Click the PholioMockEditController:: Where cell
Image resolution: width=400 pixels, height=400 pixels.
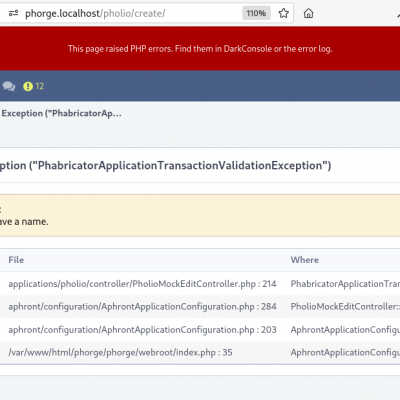tap(345, 307)
